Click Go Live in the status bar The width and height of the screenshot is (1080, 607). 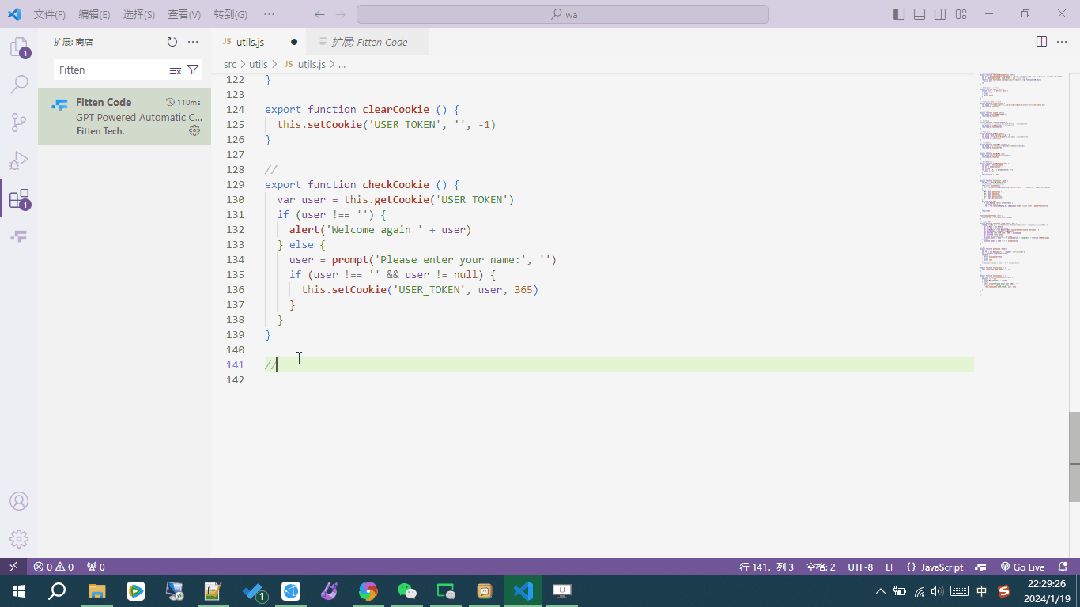point(1023,567)
